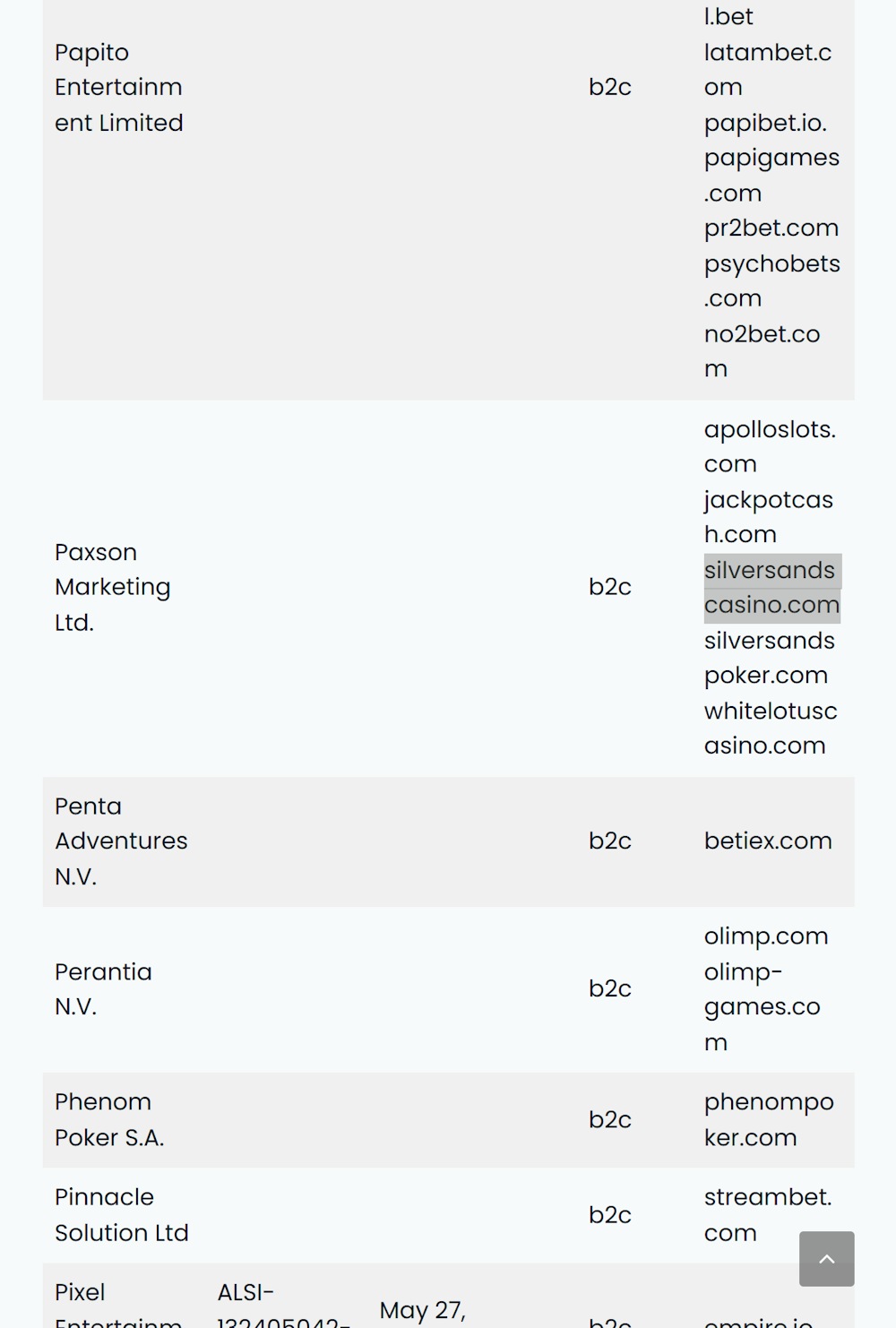Click the whitelotuscasino.com domain text
Screen dimensions: 896x1328
(x=770, y=729)
